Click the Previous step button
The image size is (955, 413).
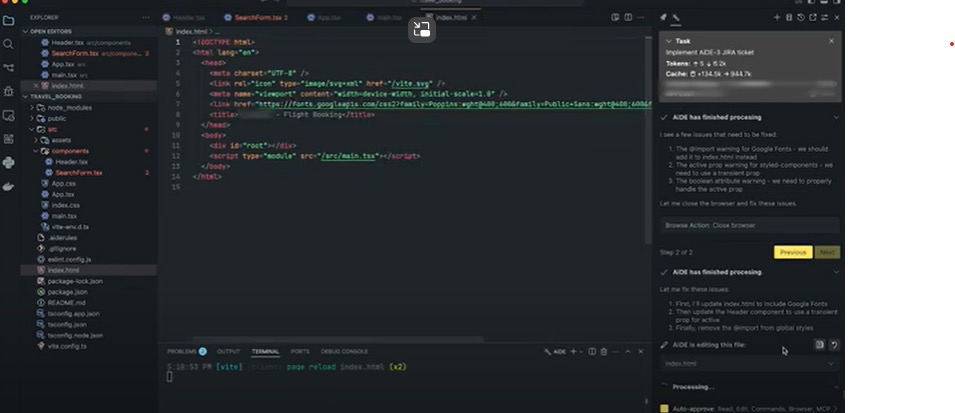coord(792,252)
